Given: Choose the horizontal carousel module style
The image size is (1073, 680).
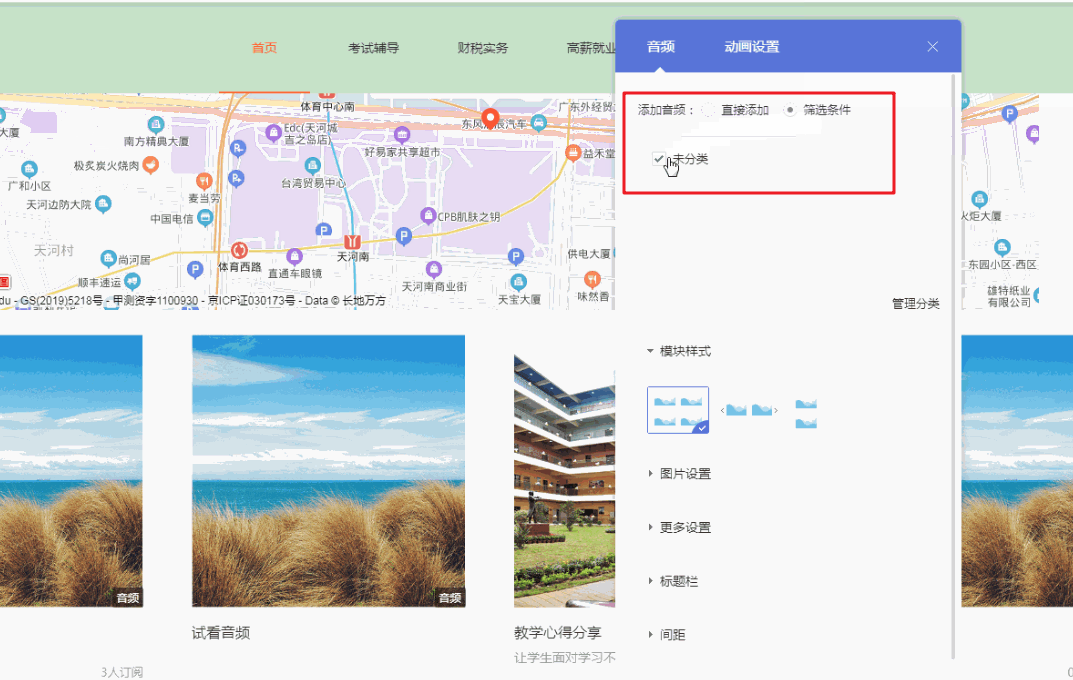Looking at the screenshot, I should [749, 410].
